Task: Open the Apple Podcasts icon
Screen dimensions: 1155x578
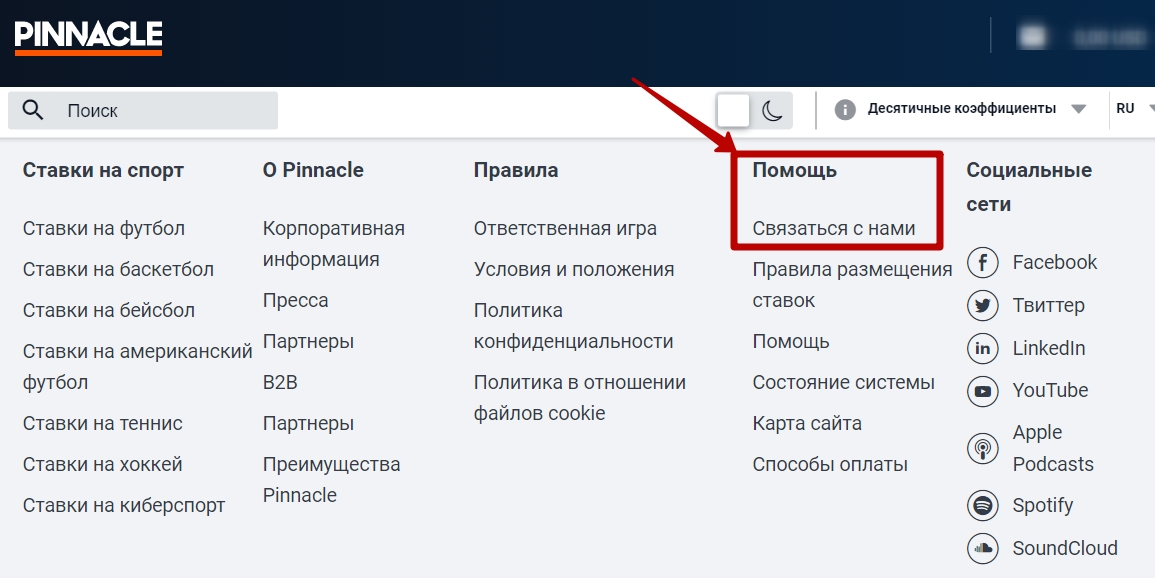Action: (x=983, y=448)
